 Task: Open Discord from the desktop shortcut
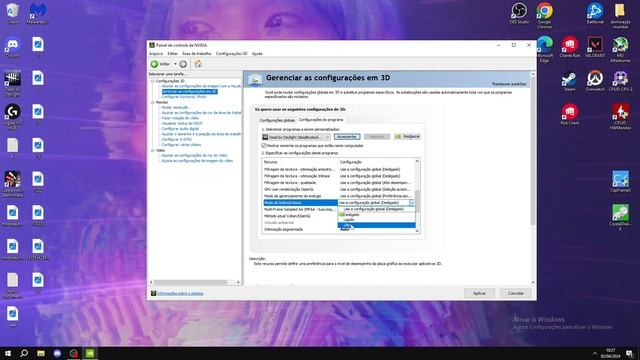click(x=13, y=46)
